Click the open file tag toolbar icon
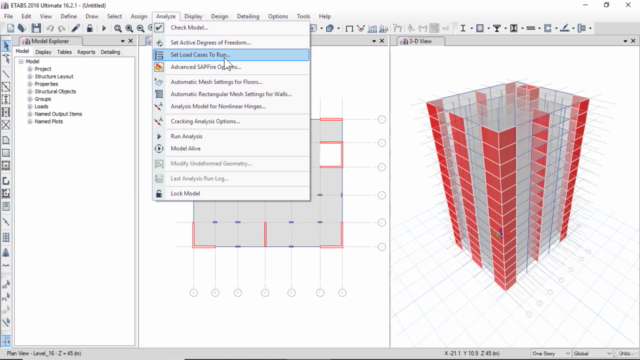This screenshot has height=360, width=640. [x=22, y=28]
